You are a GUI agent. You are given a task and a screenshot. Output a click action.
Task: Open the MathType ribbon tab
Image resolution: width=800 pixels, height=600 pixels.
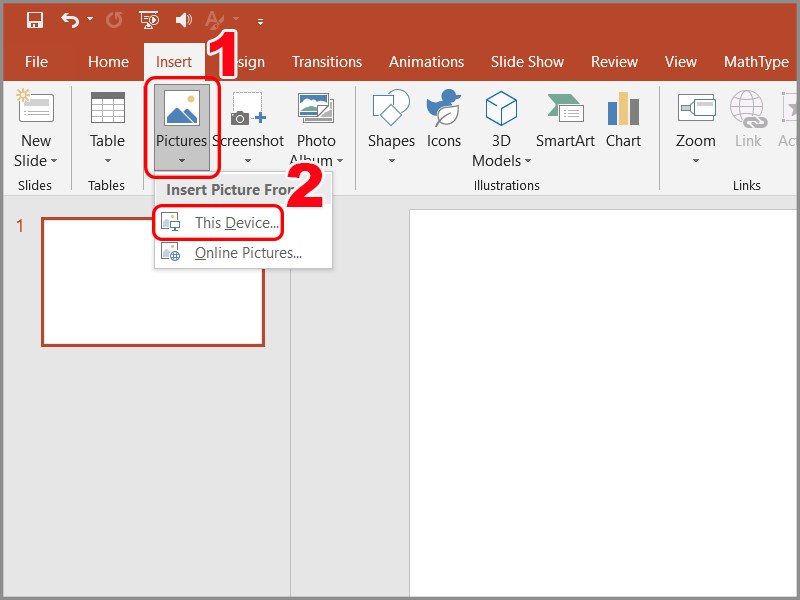point(756,61)
